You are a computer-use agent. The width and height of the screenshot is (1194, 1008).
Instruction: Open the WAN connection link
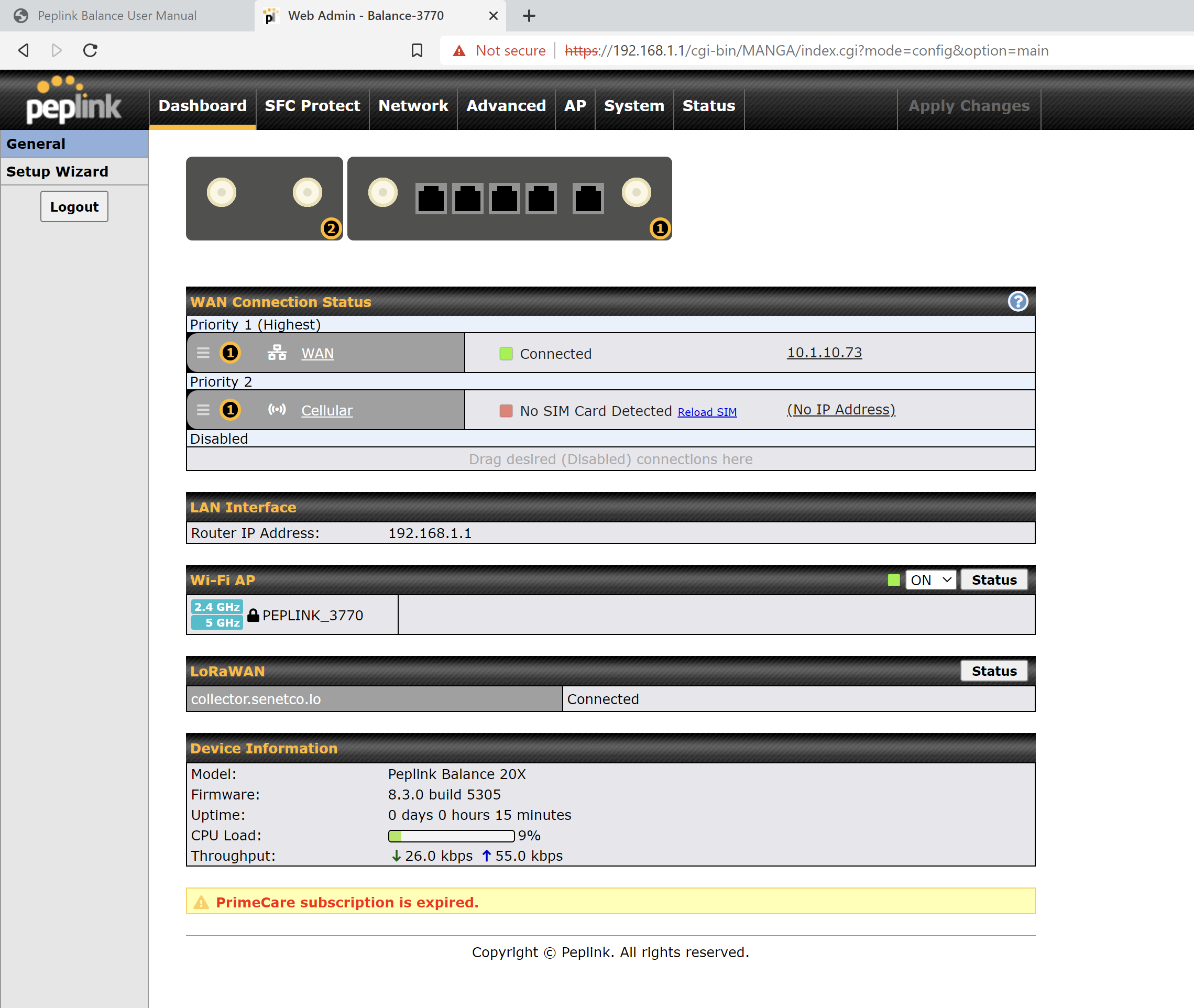pyautogui.click(x=317, y=353)
